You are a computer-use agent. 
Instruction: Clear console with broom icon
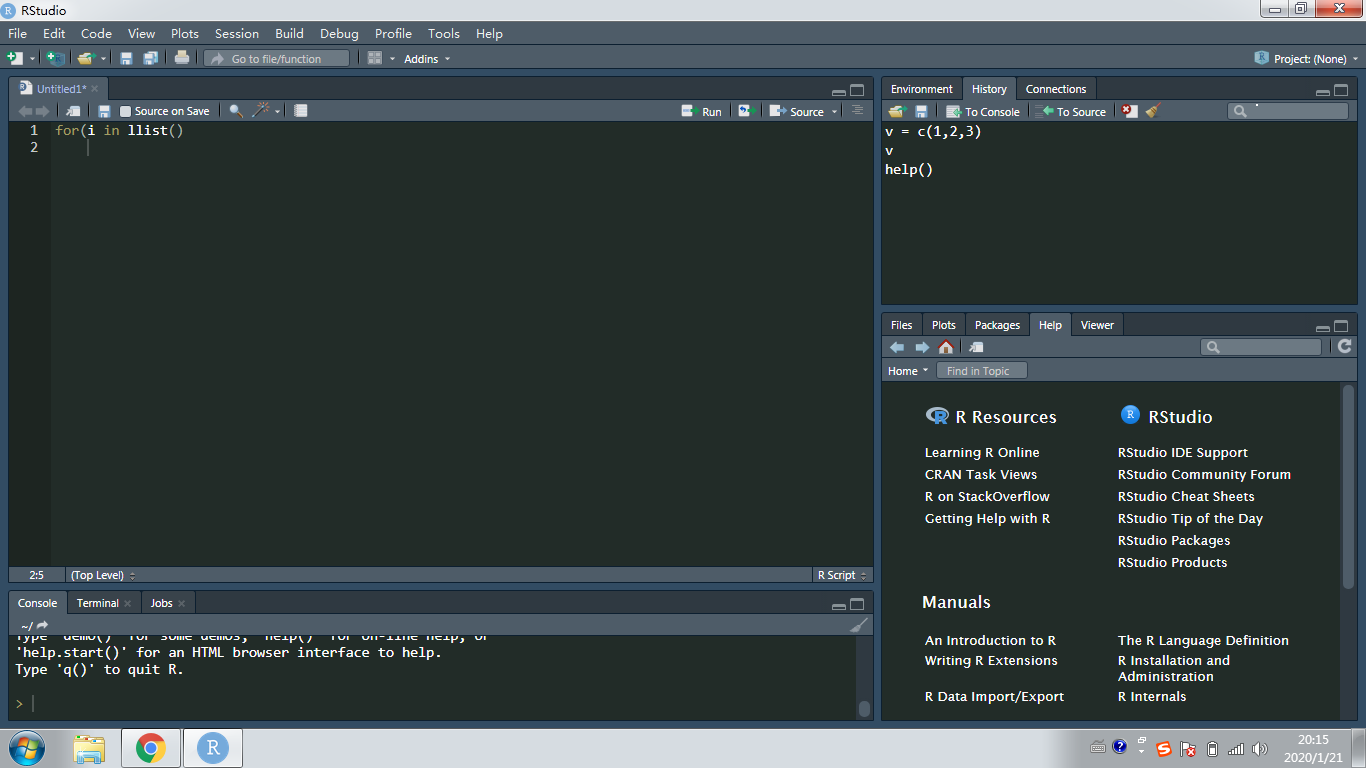(x=859, y=625)
